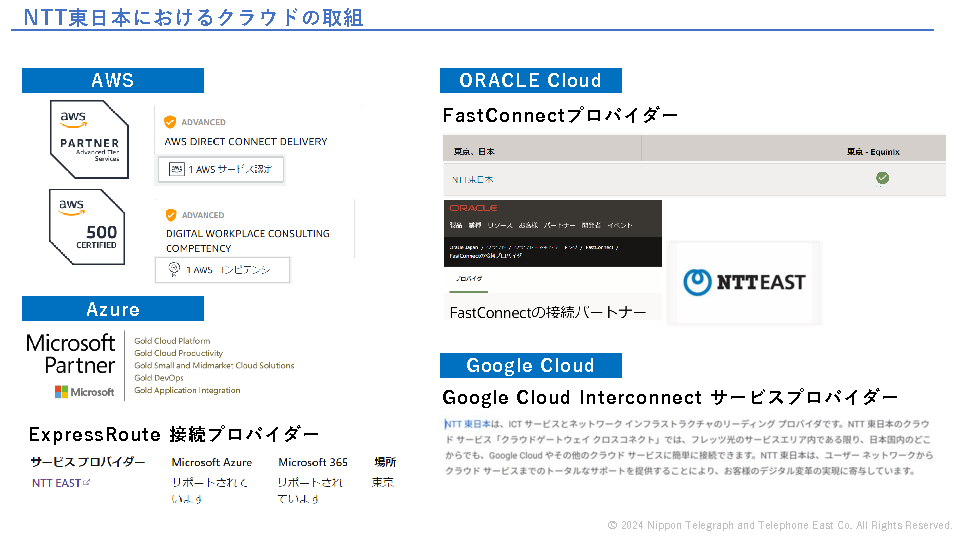Click the '1 AWS サービス認定' button
The width and height of the screenshot is (960, 540).
[221, 169]
